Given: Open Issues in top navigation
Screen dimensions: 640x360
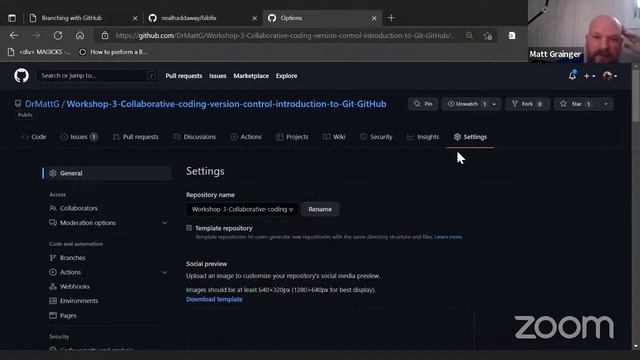Looking at the screenshot, I should (218, 76).
